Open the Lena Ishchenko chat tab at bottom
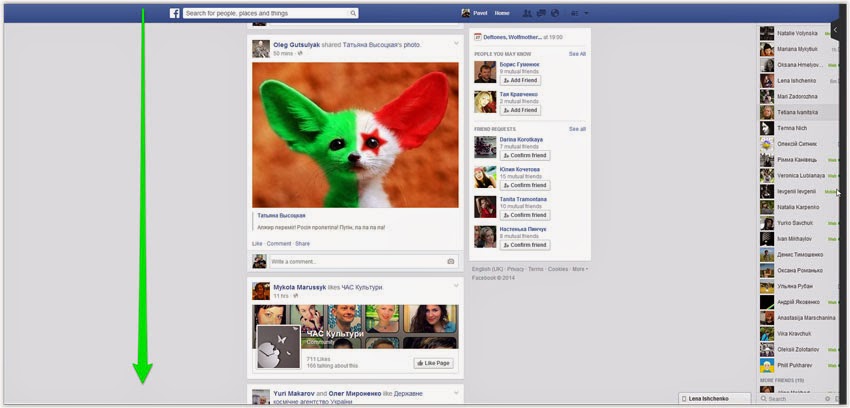This screenshot has height=408, width=850. coord(714,399)
